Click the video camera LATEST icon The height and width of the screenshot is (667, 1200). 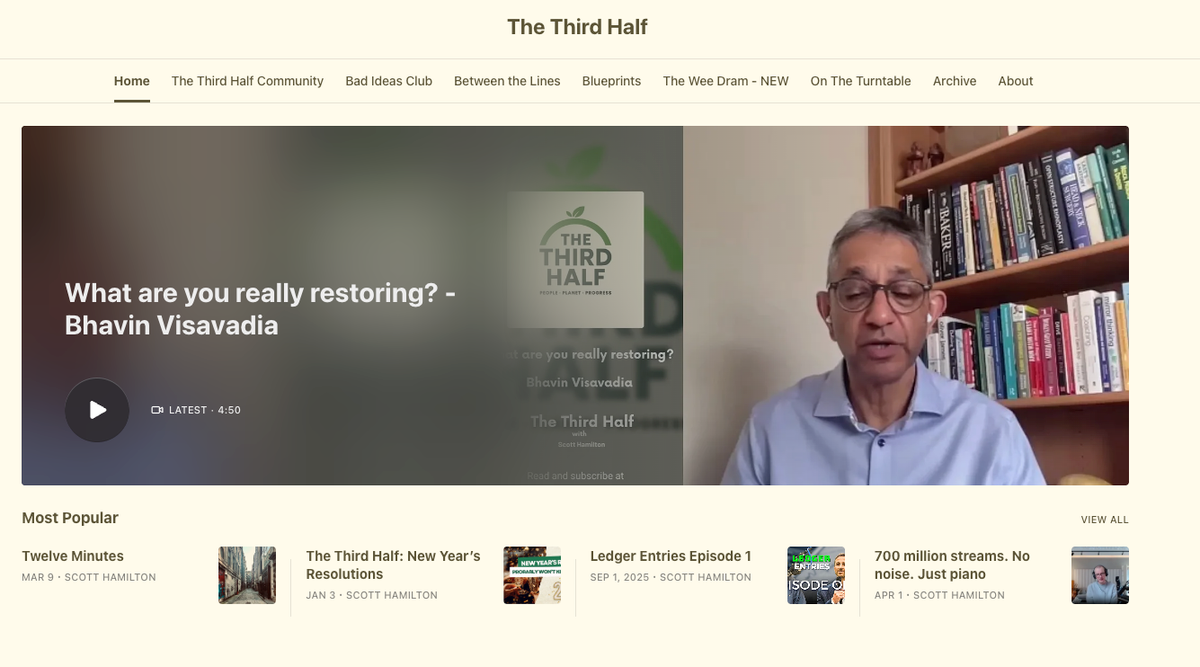pyautogui.click(x=157, y=410)
